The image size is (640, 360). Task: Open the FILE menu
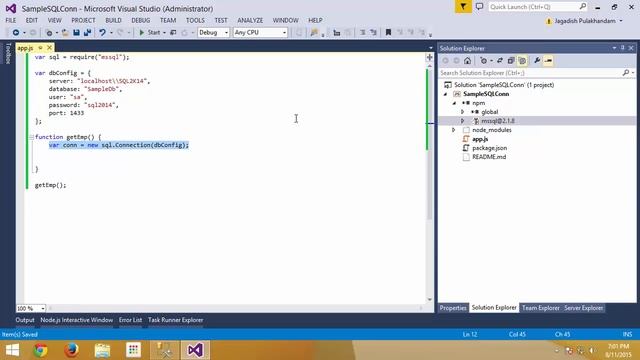click(11, 20)
